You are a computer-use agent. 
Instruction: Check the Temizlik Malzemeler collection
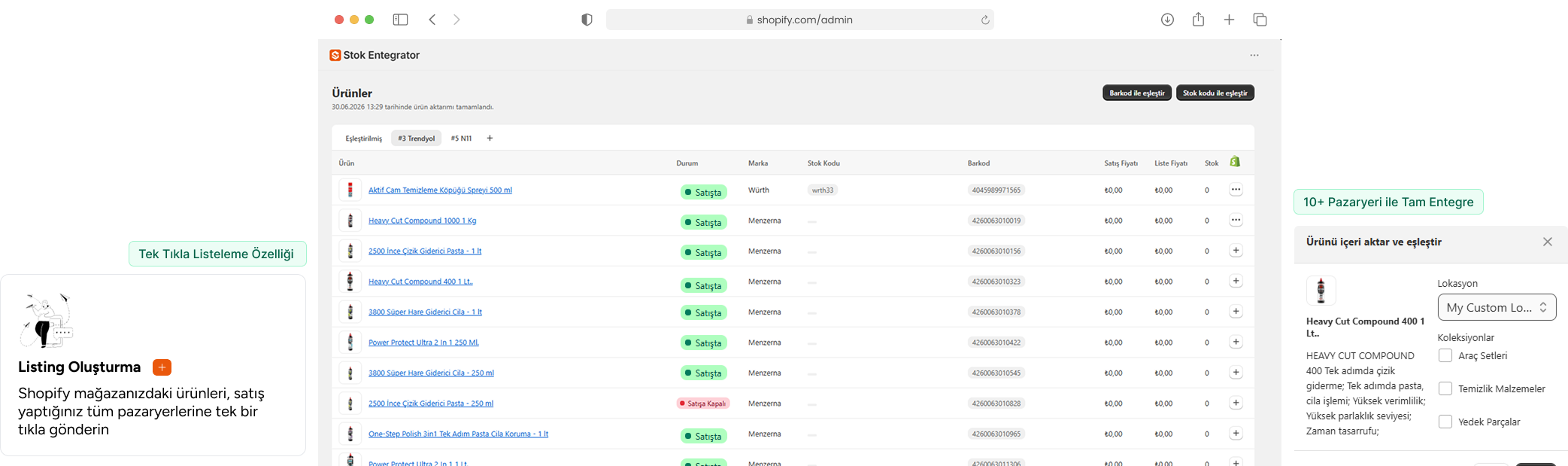coord(1445,388)
